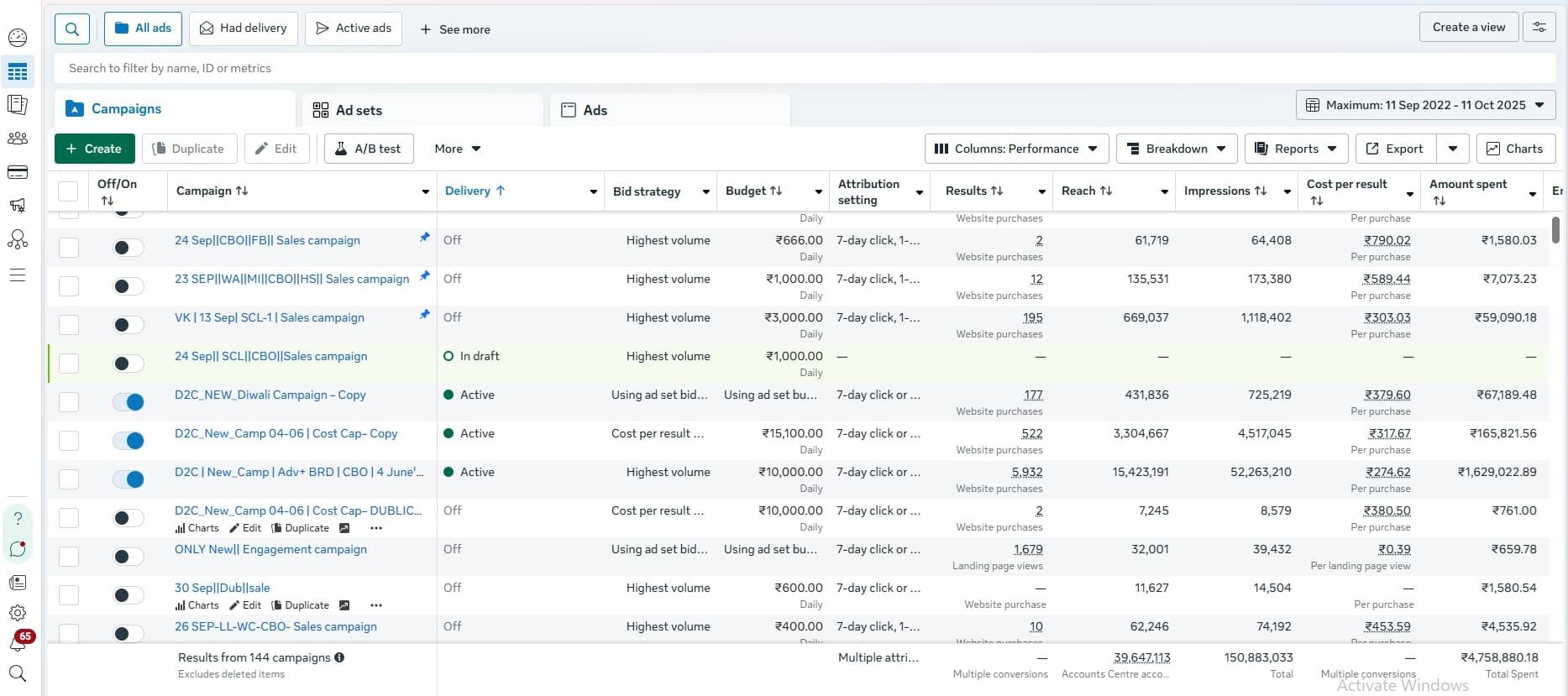
Task: Click the sidebar search magnifier at bottom
Action: pos(18,673)
